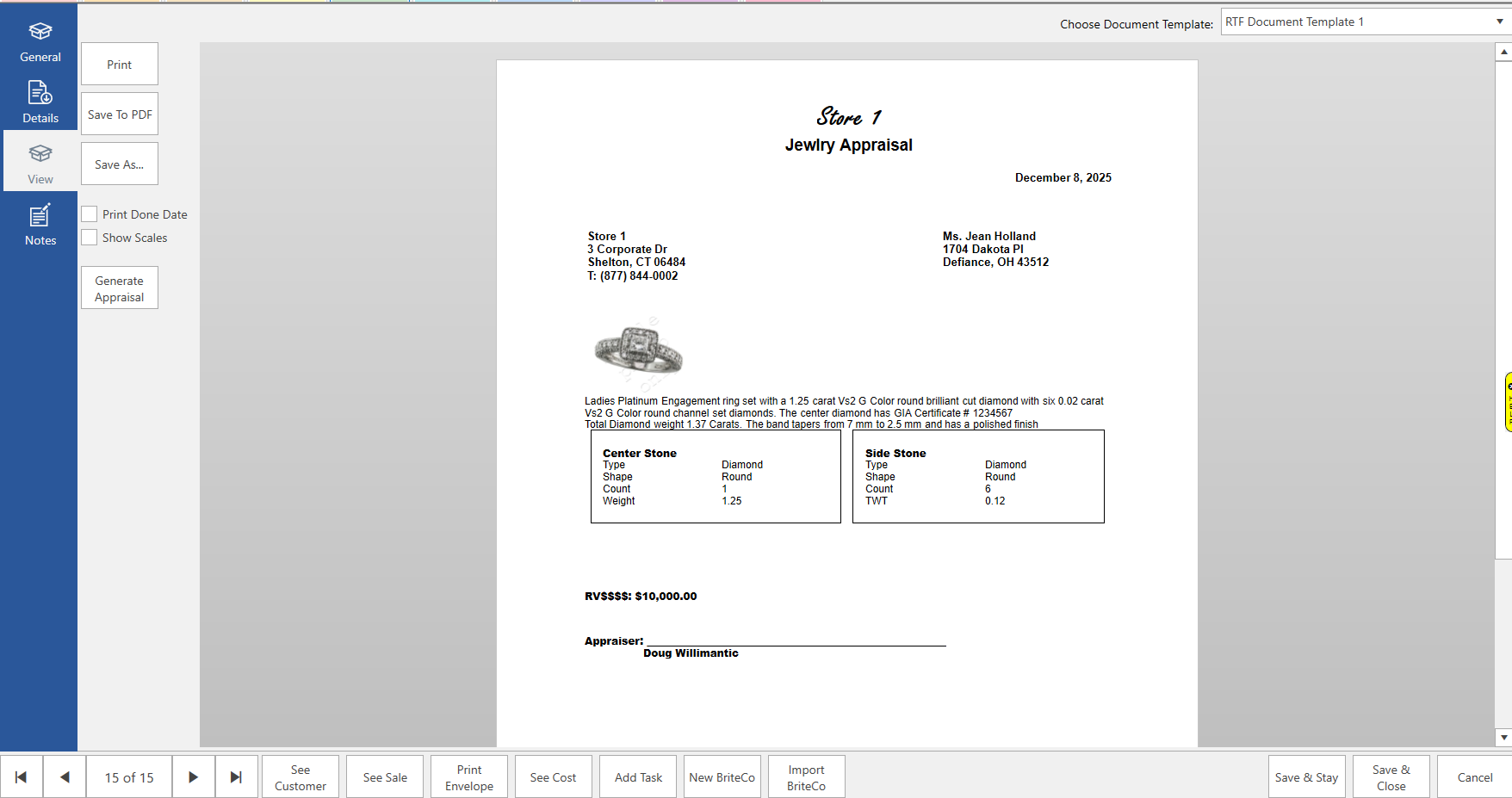
Task: Click the ring thumbnail in appraisal
Action: pos(638,350)
